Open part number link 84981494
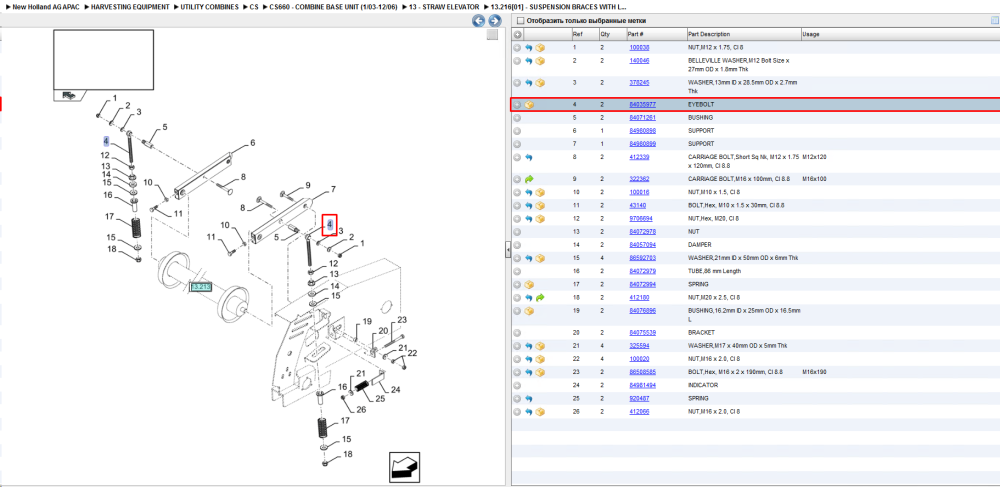1000x487 pixels. pos(642,386)
